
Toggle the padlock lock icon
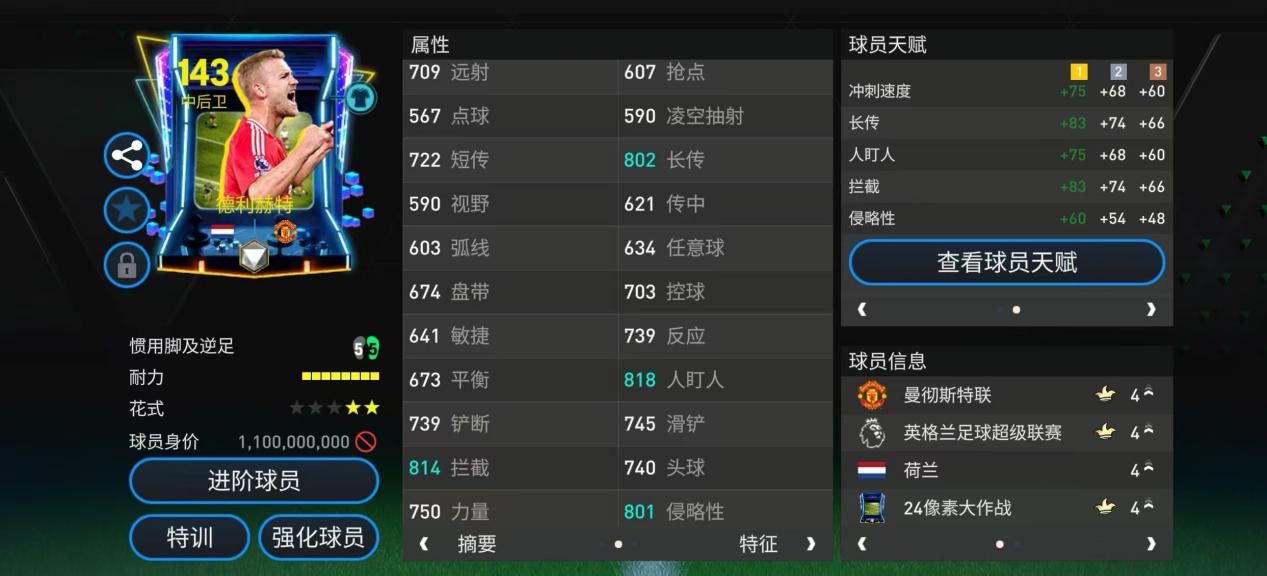click(127, 265)
